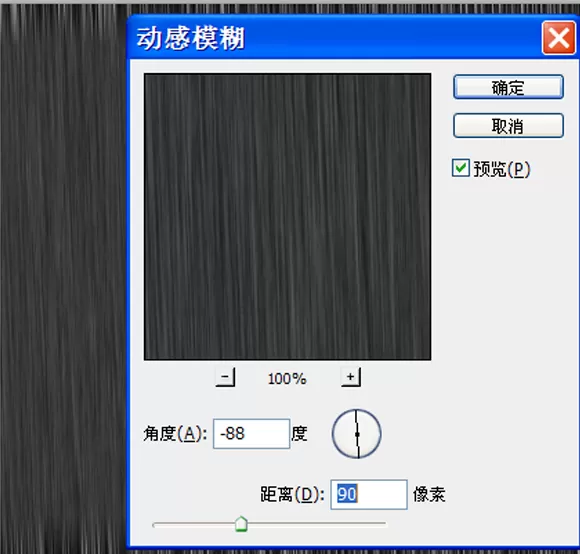This screenshot has height=554, width=580.
Task: Zoom in preview with plus button
Action: (x=351, y=377)
